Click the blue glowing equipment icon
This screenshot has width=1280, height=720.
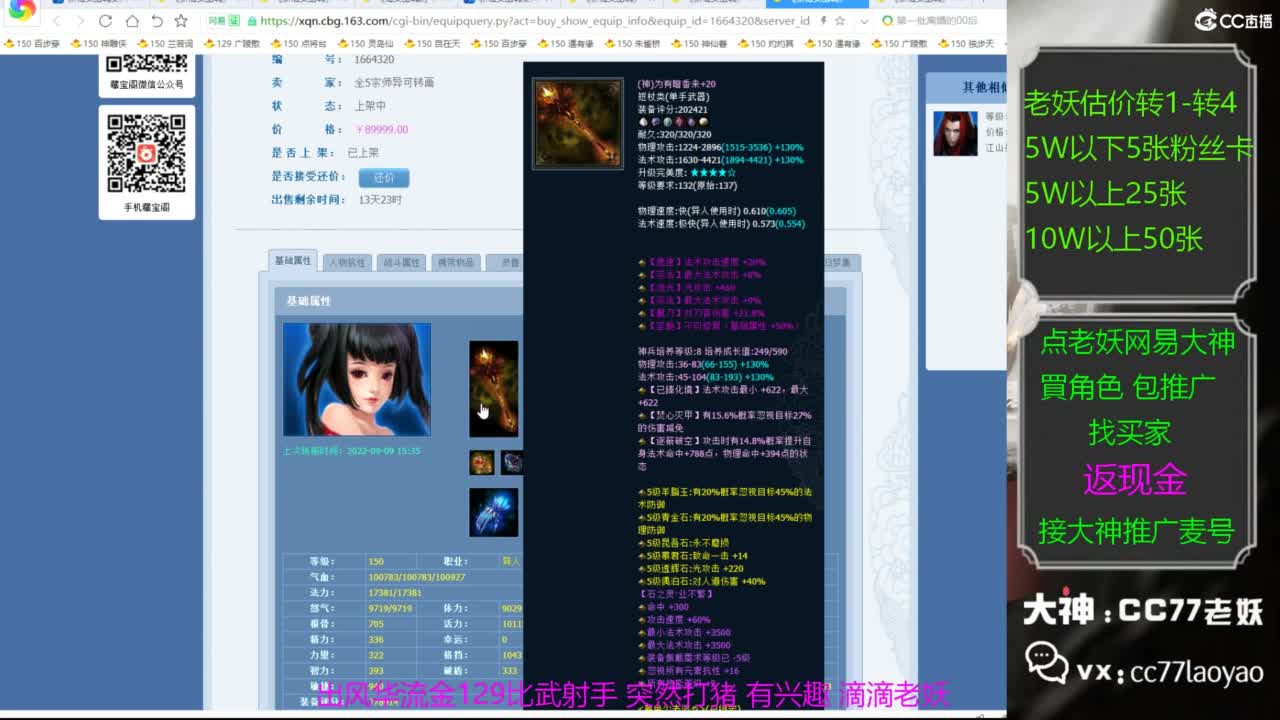[x=494, y=512]
